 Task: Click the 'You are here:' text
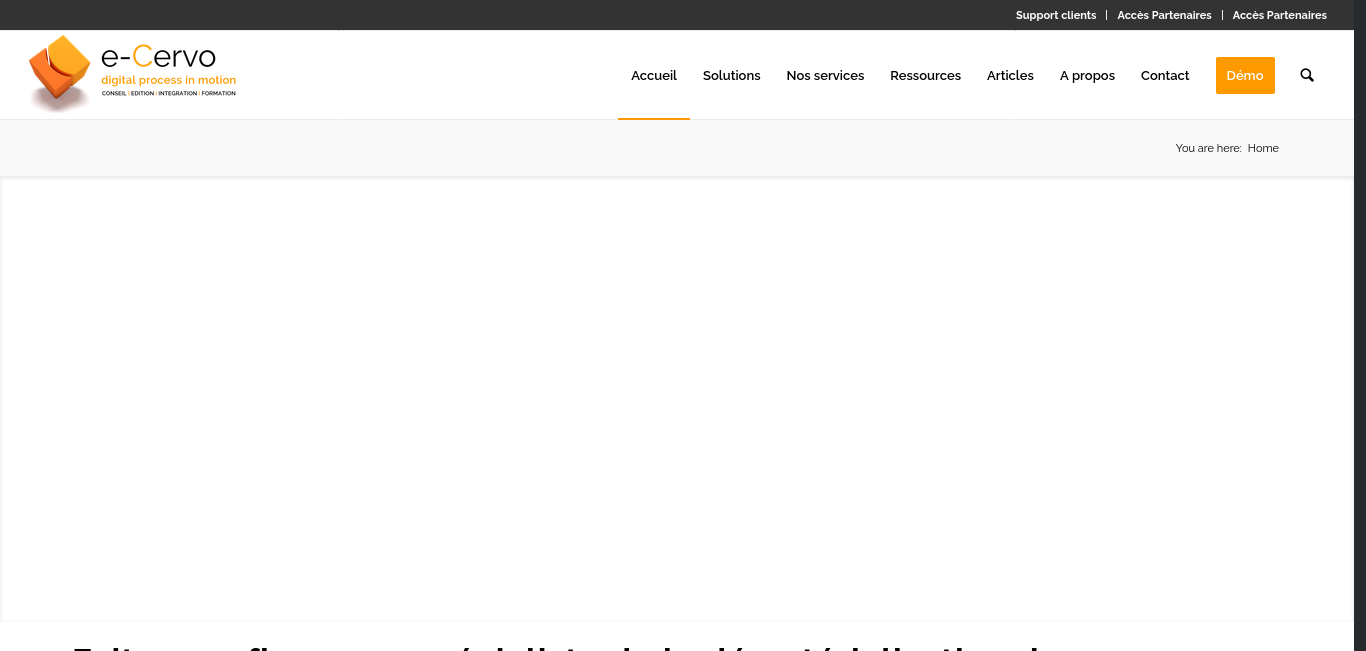click(1208, 148)
